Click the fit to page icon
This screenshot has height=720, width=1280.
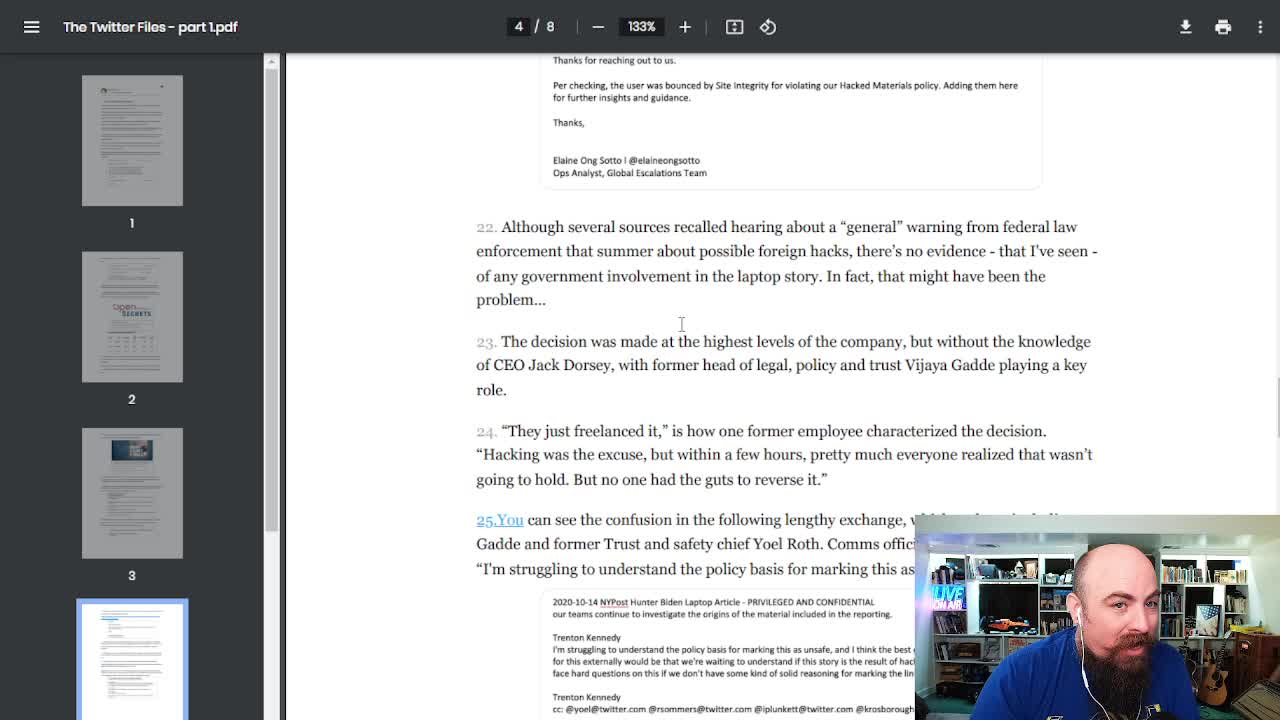pos(735,27)
